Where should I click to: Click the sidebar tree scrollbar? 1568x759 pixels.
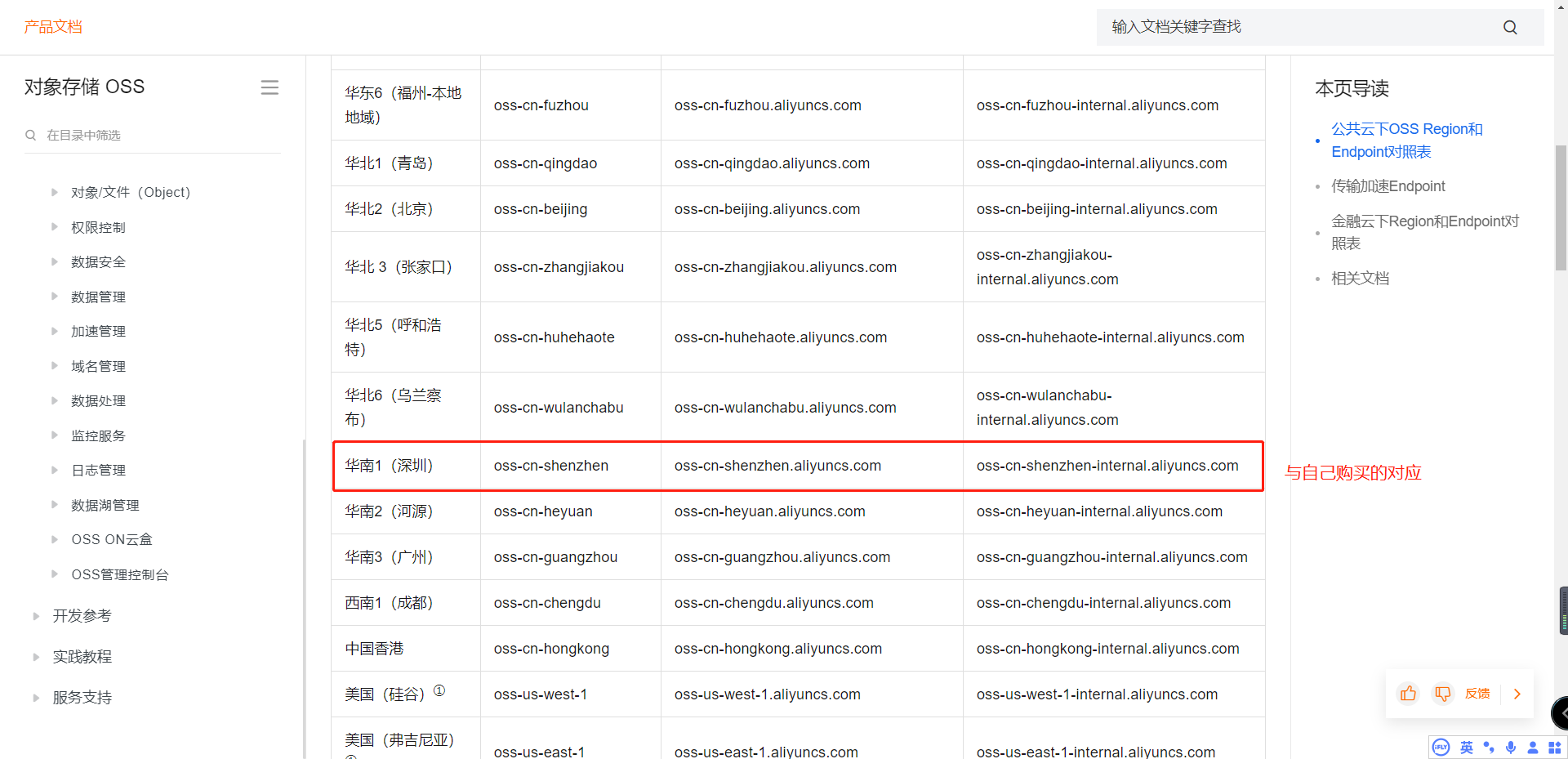(304, 599)
